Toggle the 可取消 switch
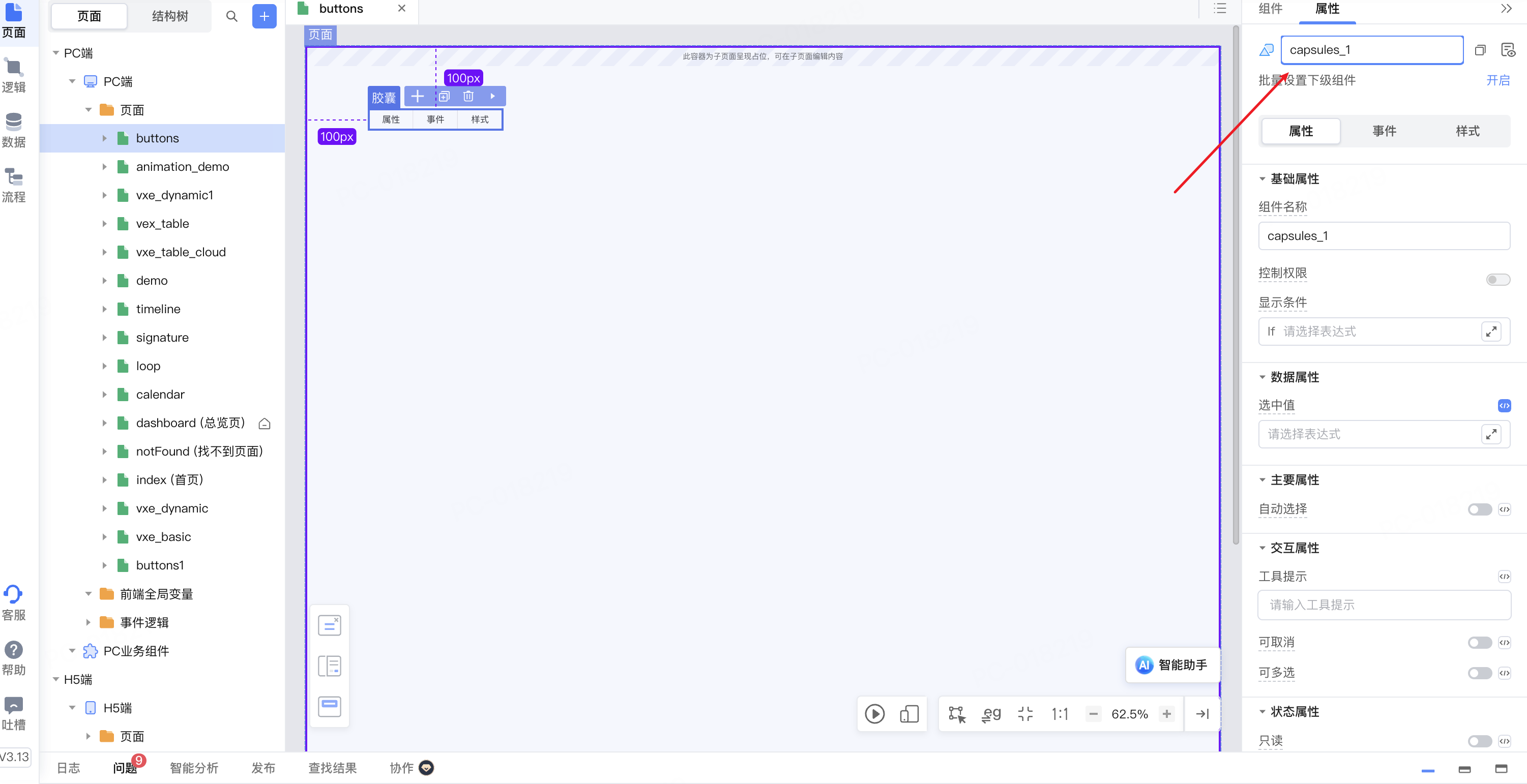The height and width of the screenshot is (784, 1527). pos(1480,643)
